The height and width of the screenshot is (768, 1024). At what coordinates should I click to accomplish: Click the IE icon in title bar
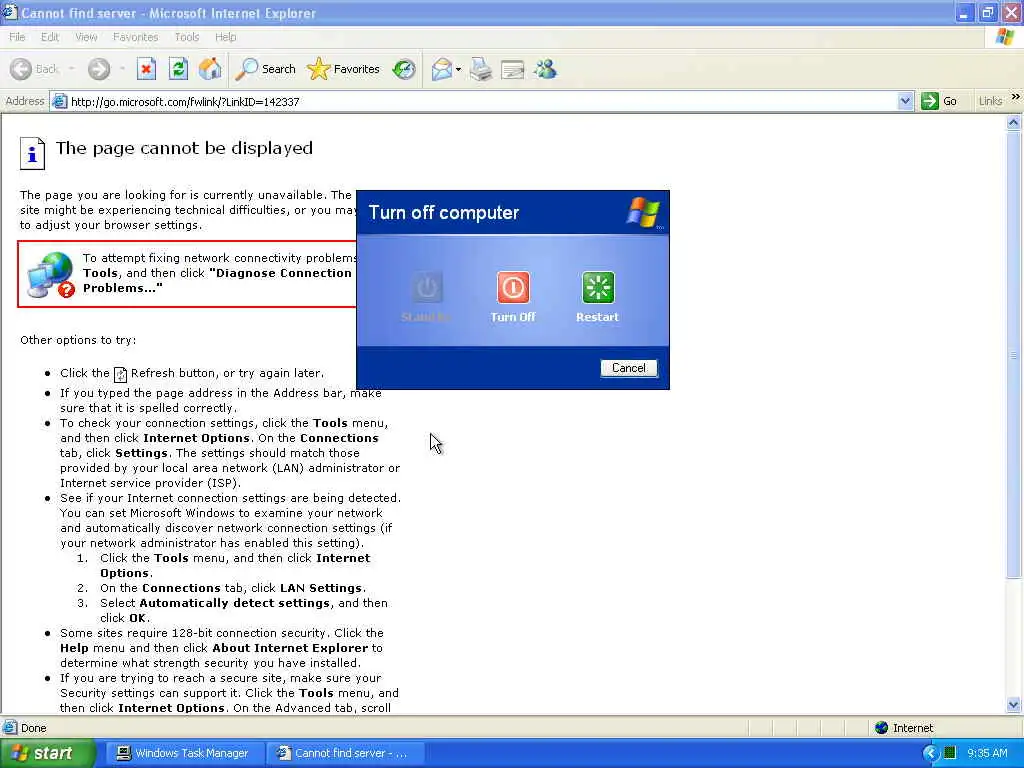click(9, 12)
